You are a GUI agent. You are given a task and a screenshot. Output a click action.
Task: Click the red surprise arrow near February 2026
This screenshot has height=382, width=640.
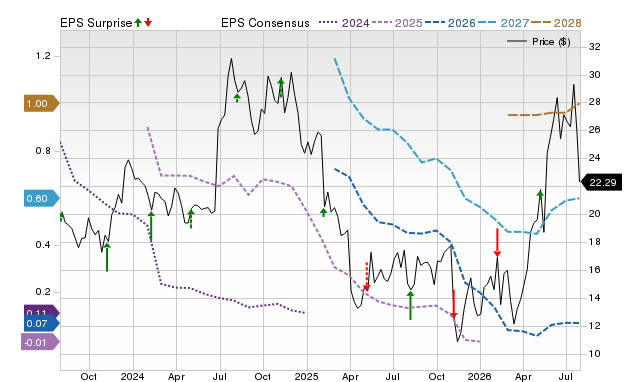coord(497,242)
